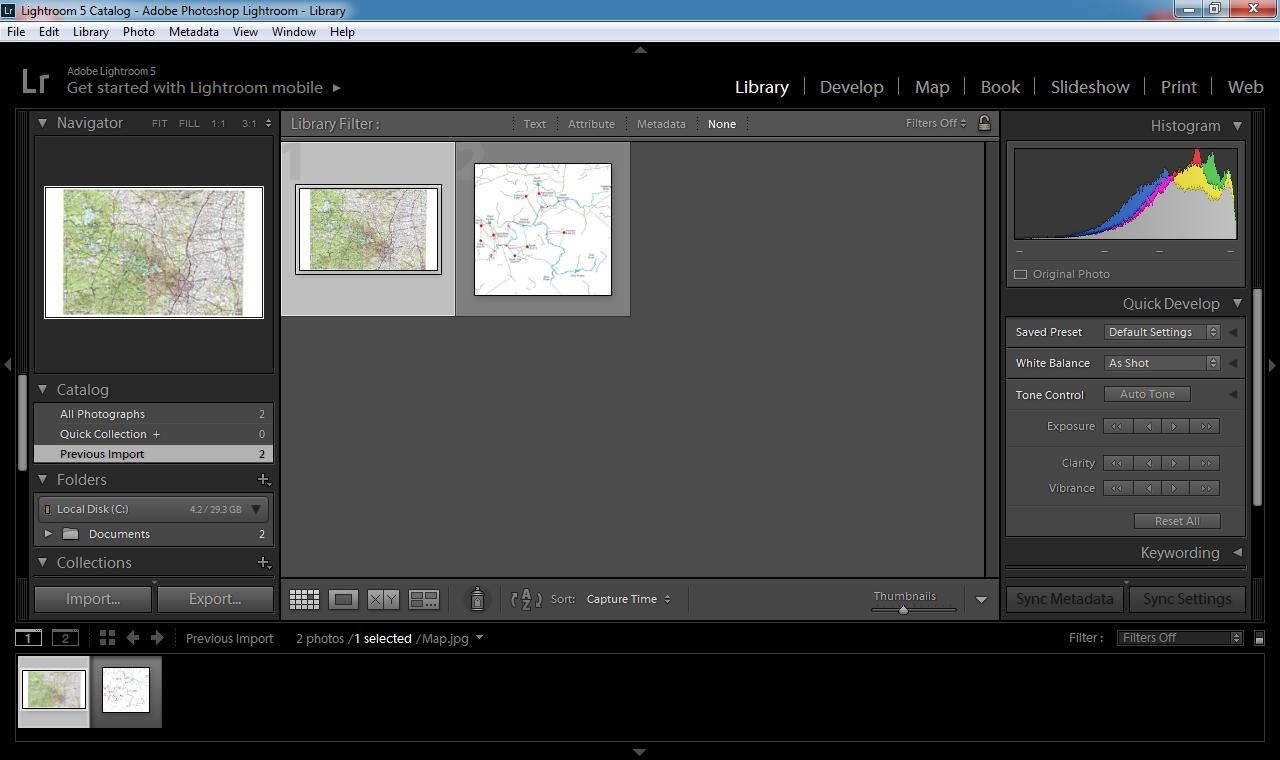Screen dimensions: 1280x760
Task: Open Lightroom mobile setup arrow
Action: coord(336,88)
